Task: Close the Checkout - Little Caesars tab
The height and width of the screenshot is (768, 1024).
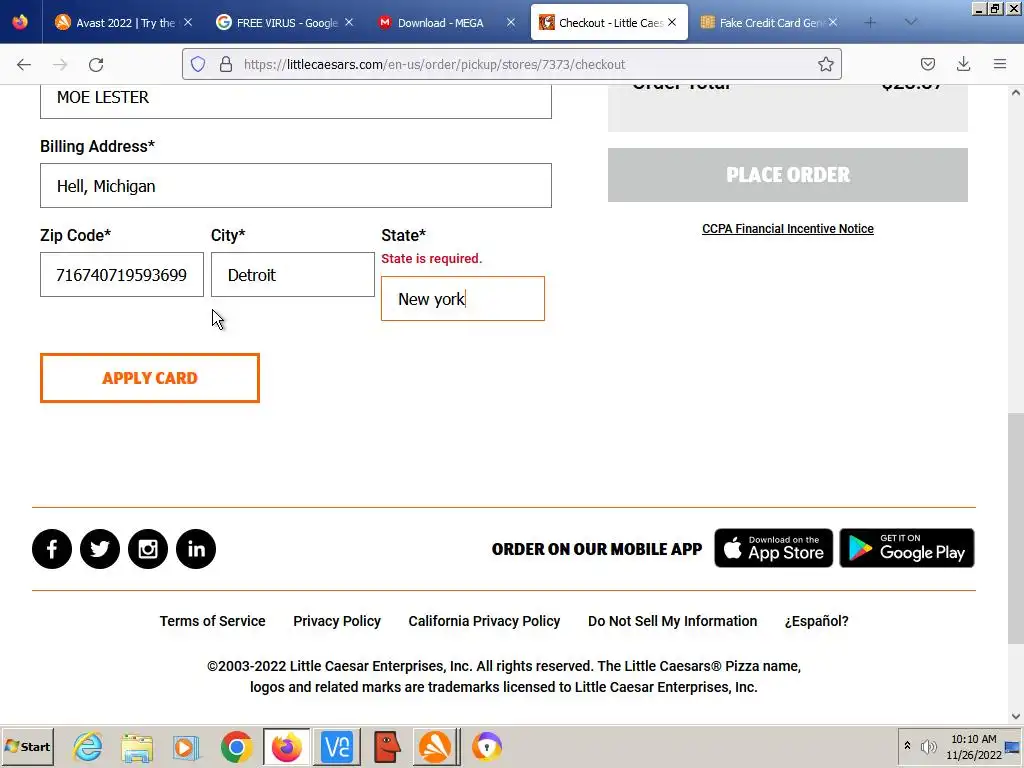Action: 672,22
